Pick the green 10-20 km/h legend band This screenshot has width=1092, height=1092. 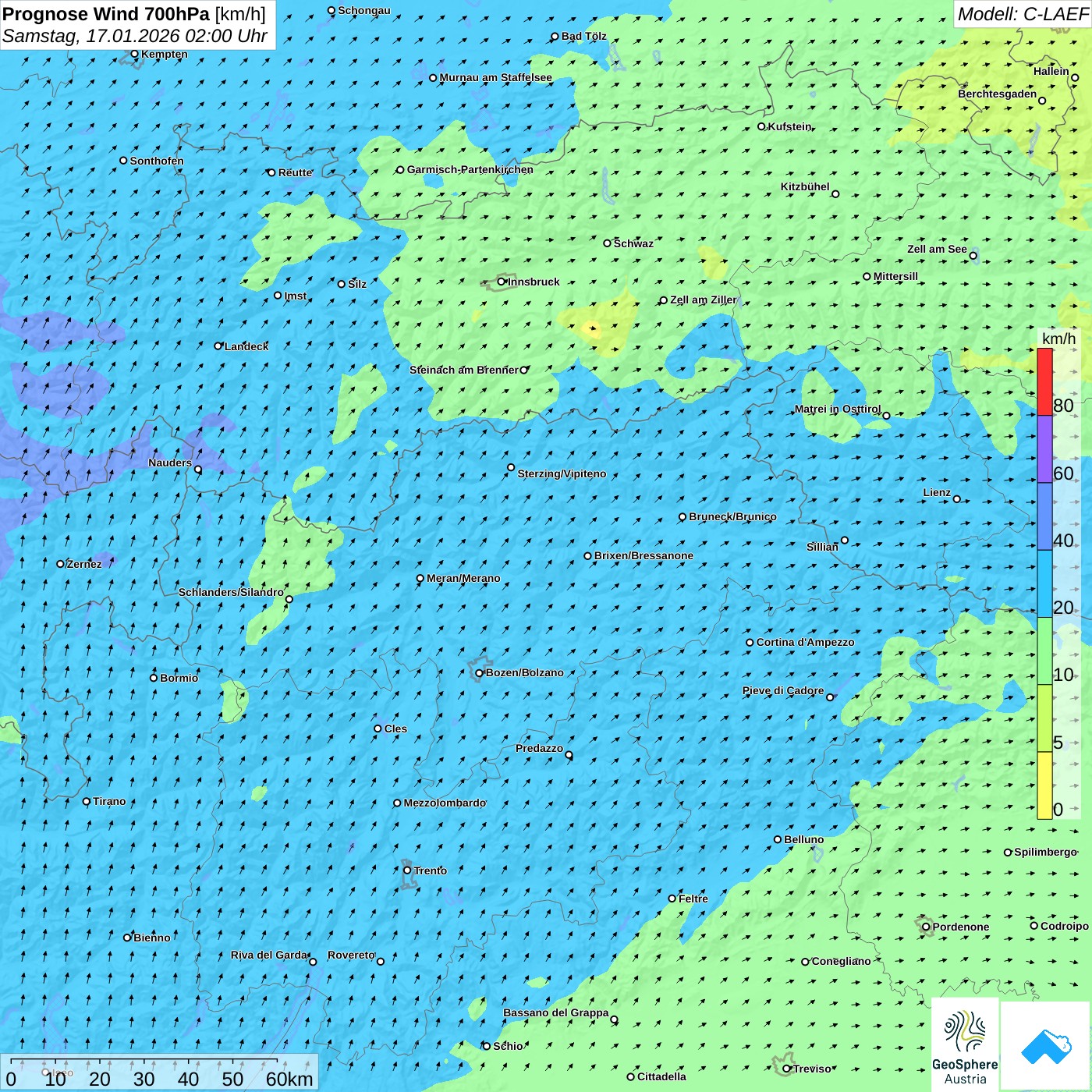1044,651
